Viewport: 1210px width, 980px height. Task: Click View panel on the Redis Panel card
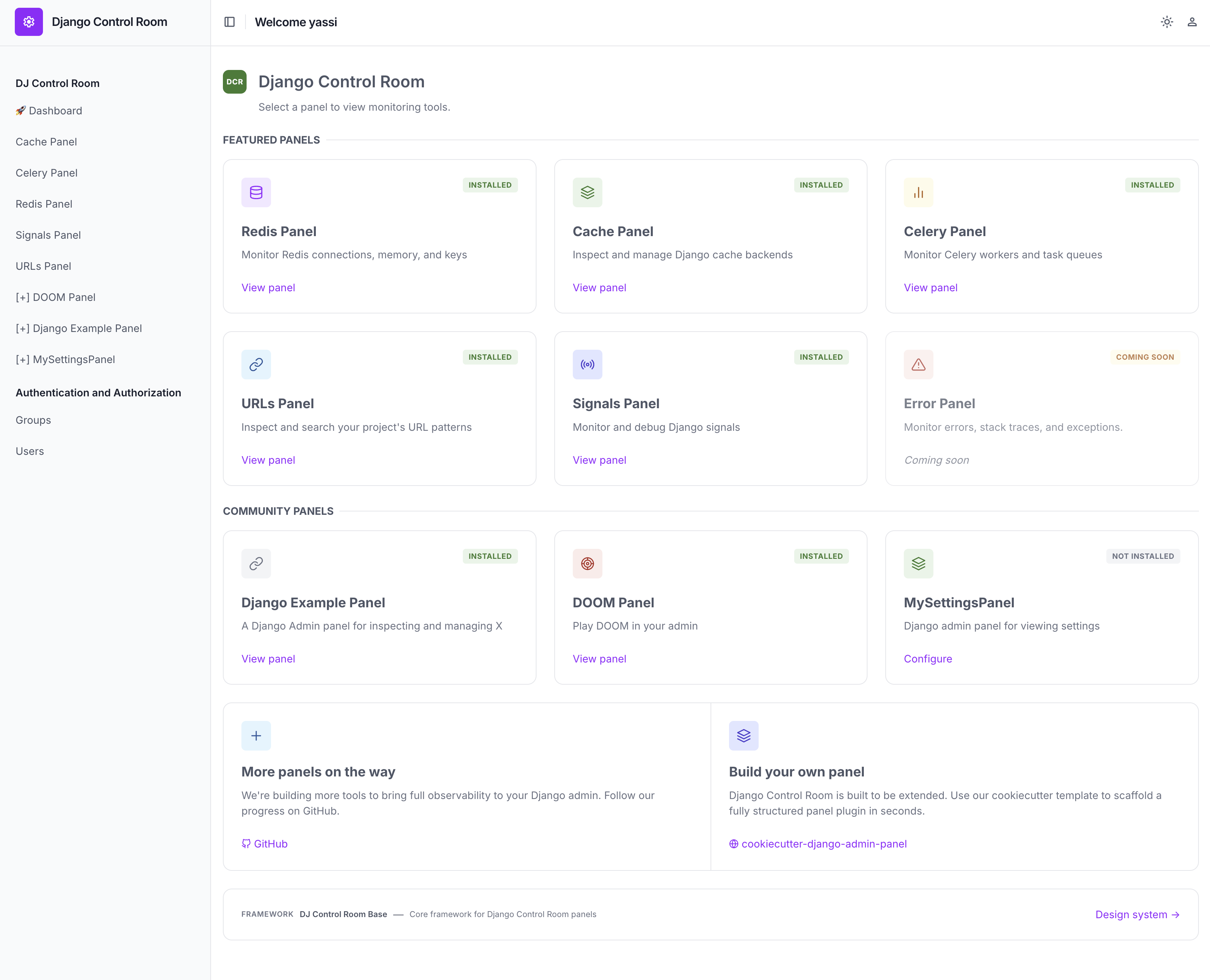pos(268,288)
